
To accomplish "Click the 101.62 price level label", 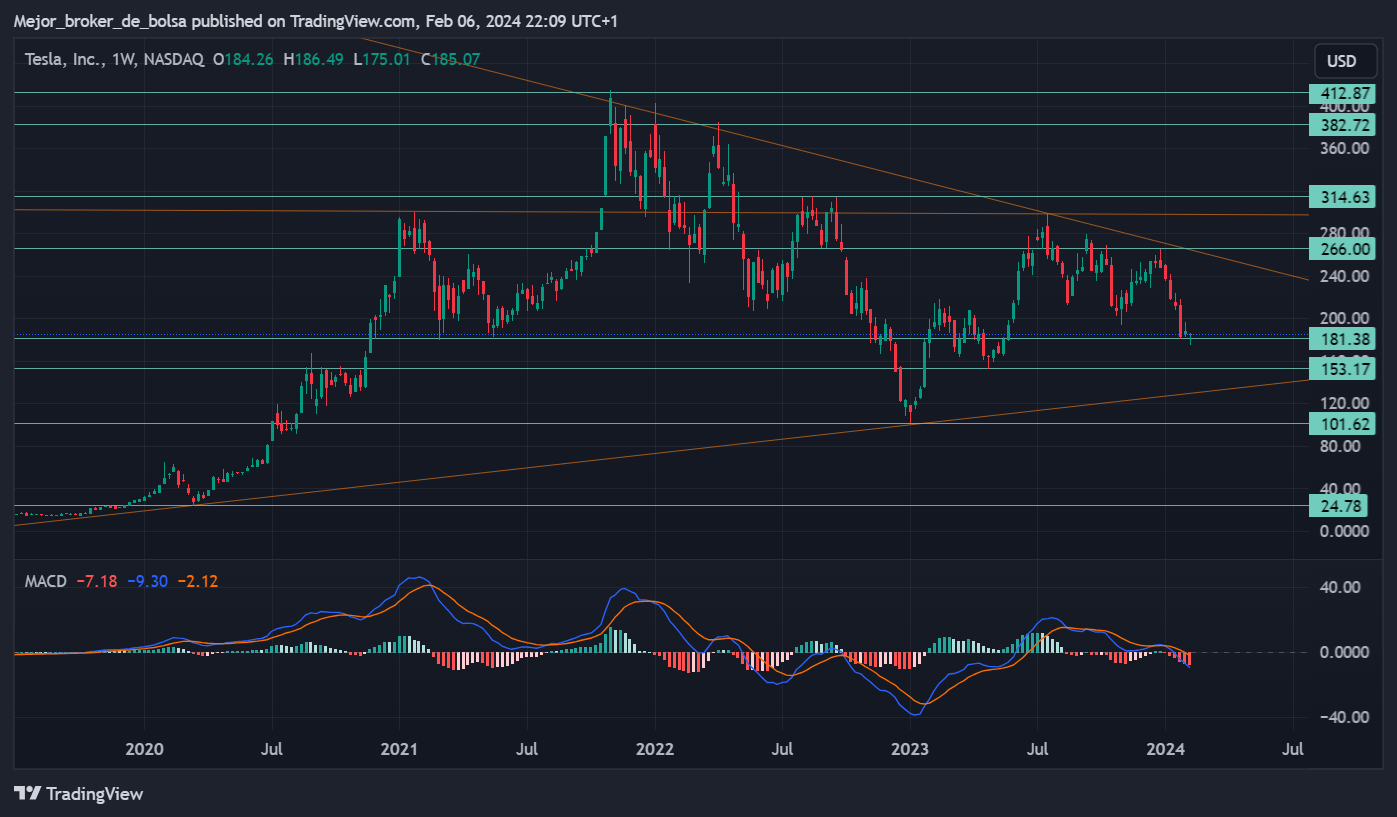I will [1342, 424].
